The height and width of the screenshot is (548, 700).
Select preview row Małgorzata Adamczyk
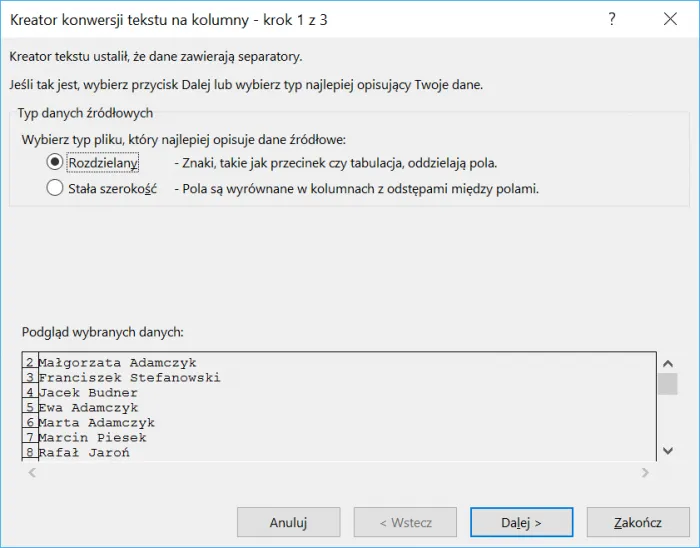tap(117, 363)
